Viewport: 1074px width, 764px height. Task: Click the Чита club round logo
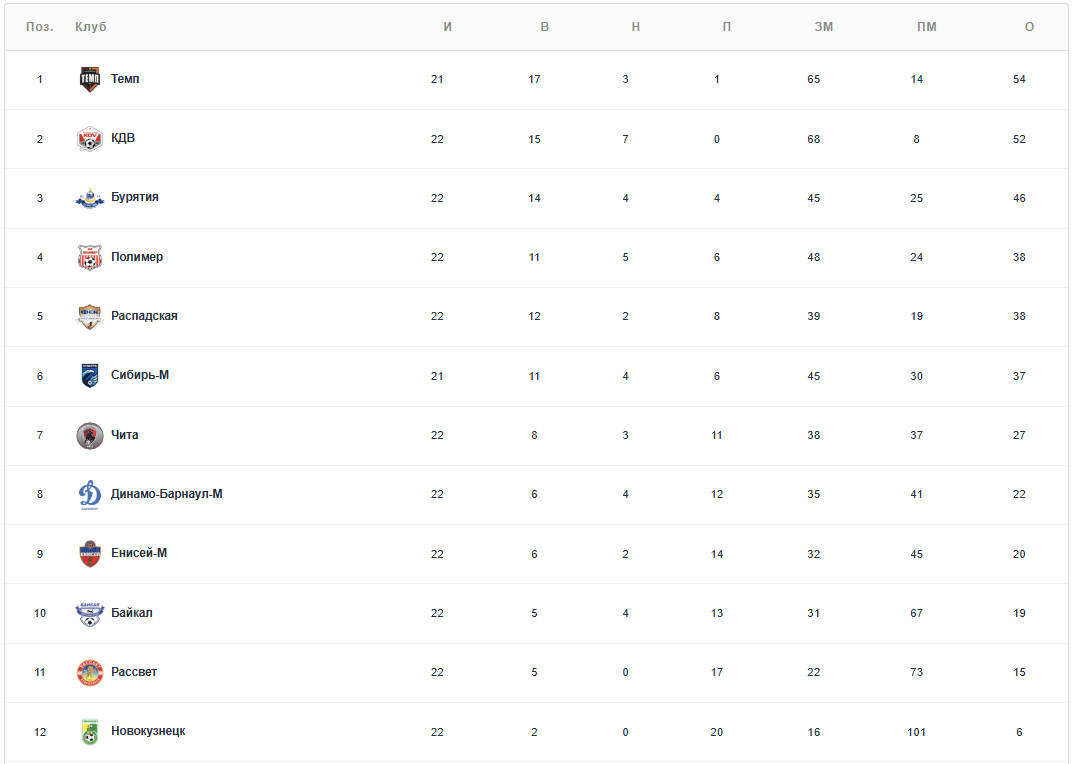(90, 436)
